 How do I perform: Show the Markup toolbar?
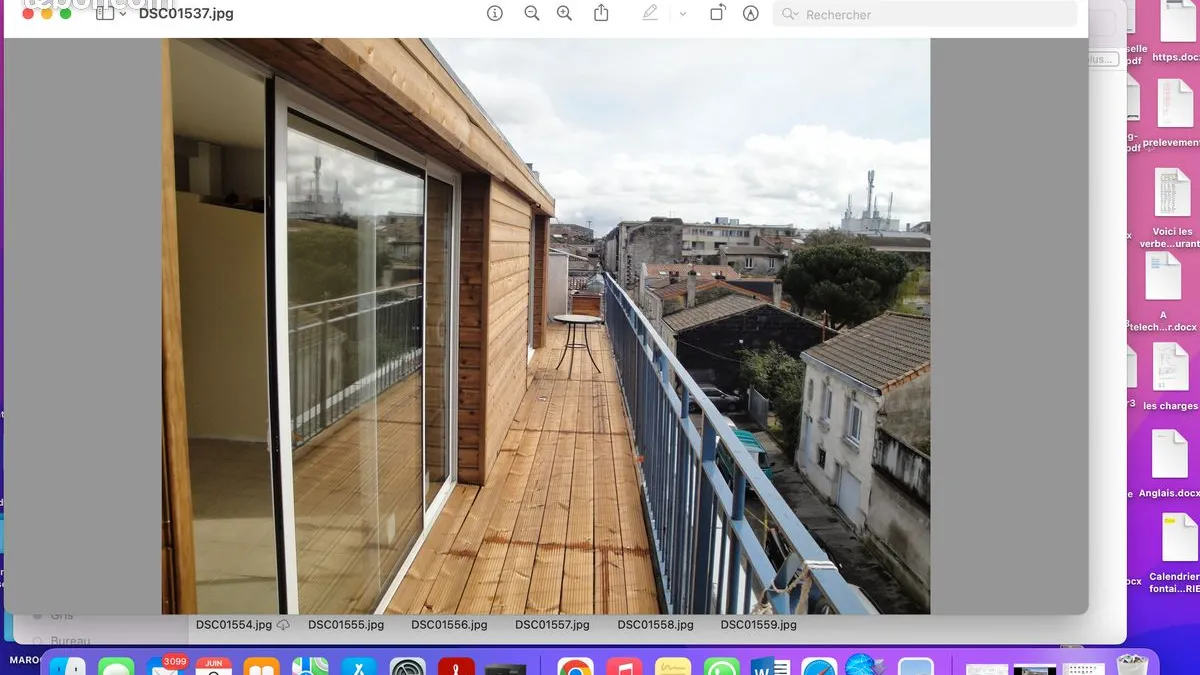(x=751, y=14)
